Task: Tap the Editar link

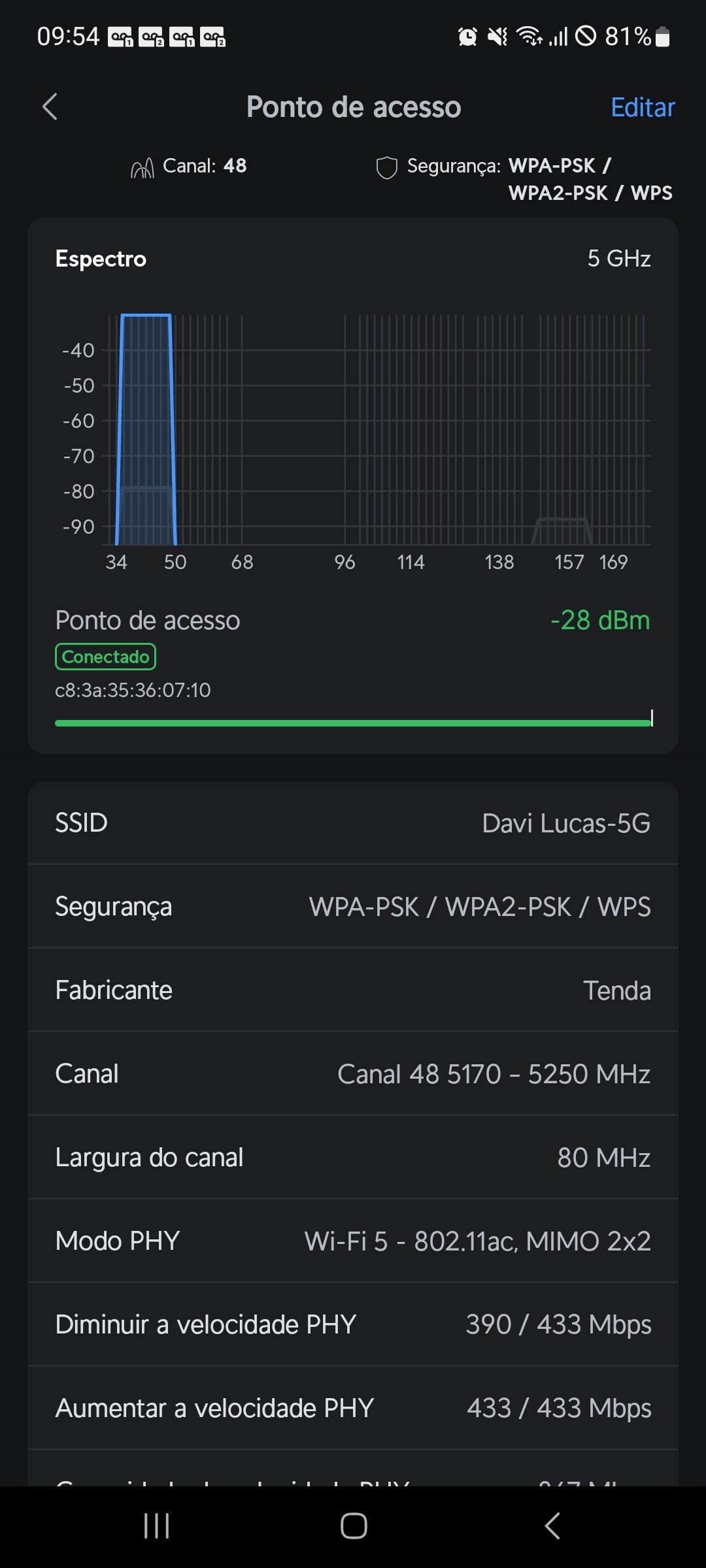Action: (643, 108)
